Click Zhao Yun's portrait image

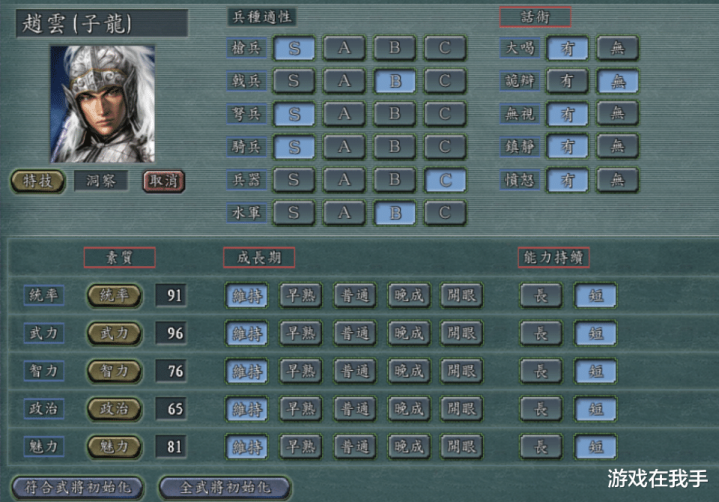(103, 104)
